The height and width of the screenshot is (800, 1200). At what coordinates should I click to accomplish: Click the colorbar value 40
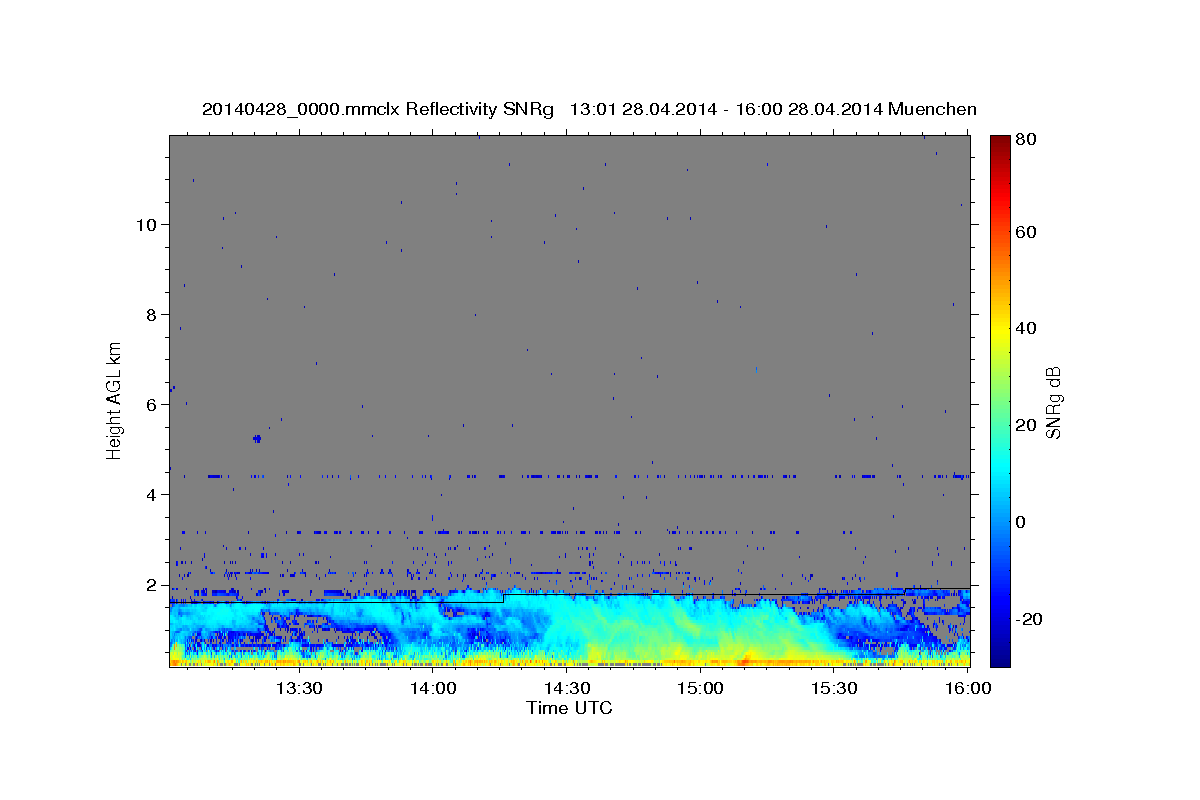pyautogui.click(x=1027, y=328)
